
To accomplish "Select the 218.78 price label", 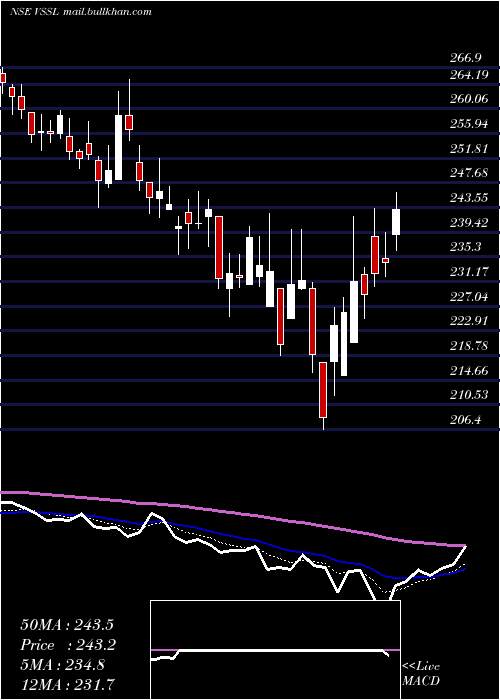I will [468, 346].
